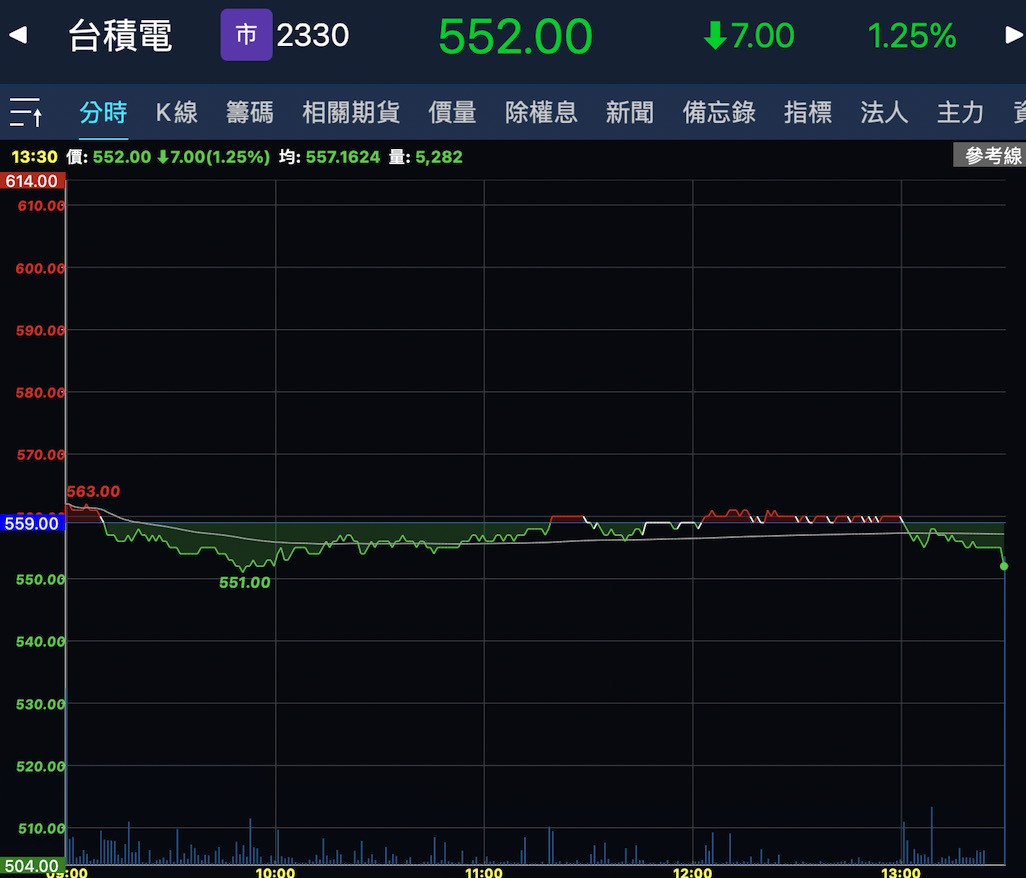Click the day high label 563.00
The image size is (1026, 878).
pos(93,491)
